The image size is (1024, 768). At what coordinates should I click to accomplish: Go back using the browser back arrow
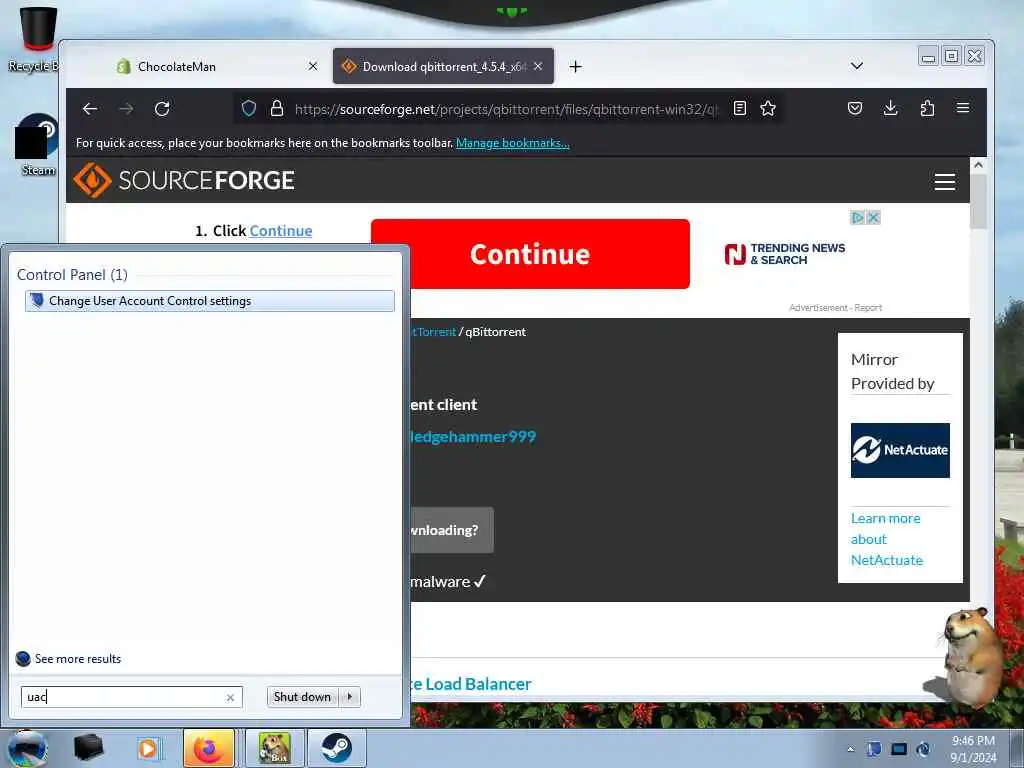tap(90, 108)
